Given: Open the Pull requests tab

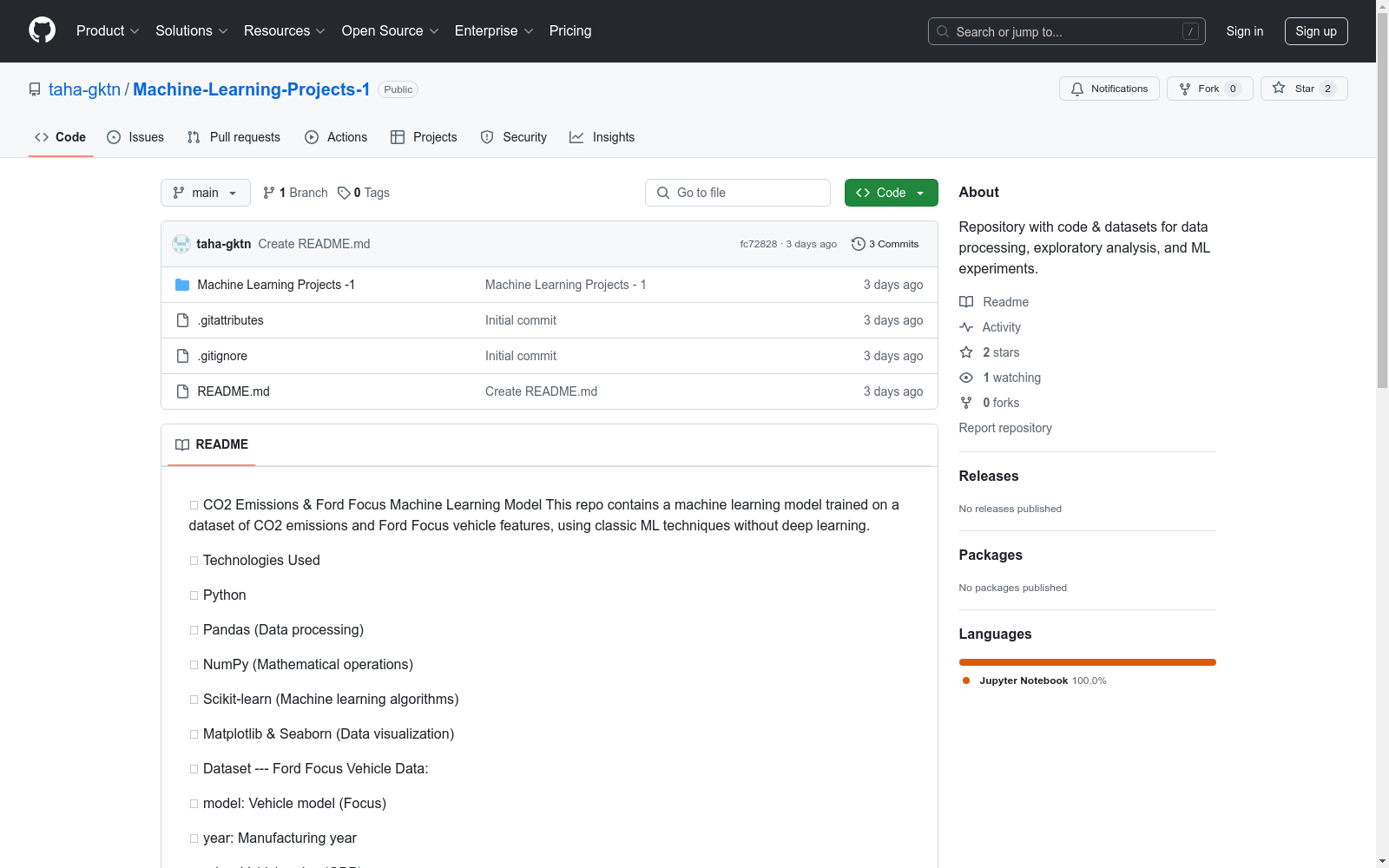Looking at the screenshot, I should point(234,137).
